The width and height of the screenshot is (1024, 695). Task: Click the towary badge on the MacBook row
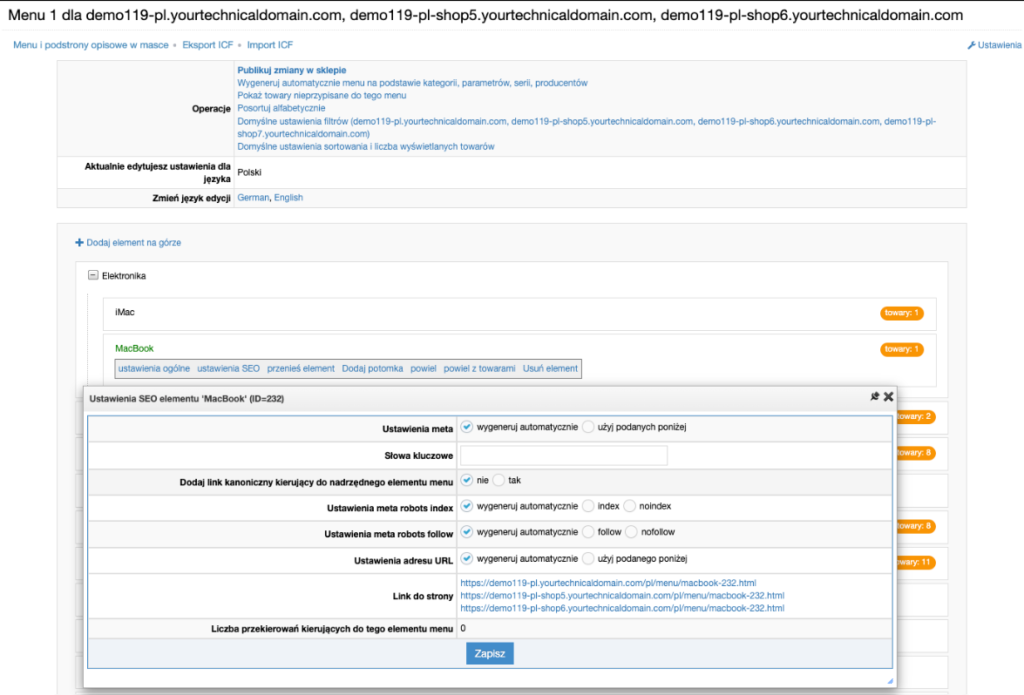pyautogui.click(x=901, y=349)
